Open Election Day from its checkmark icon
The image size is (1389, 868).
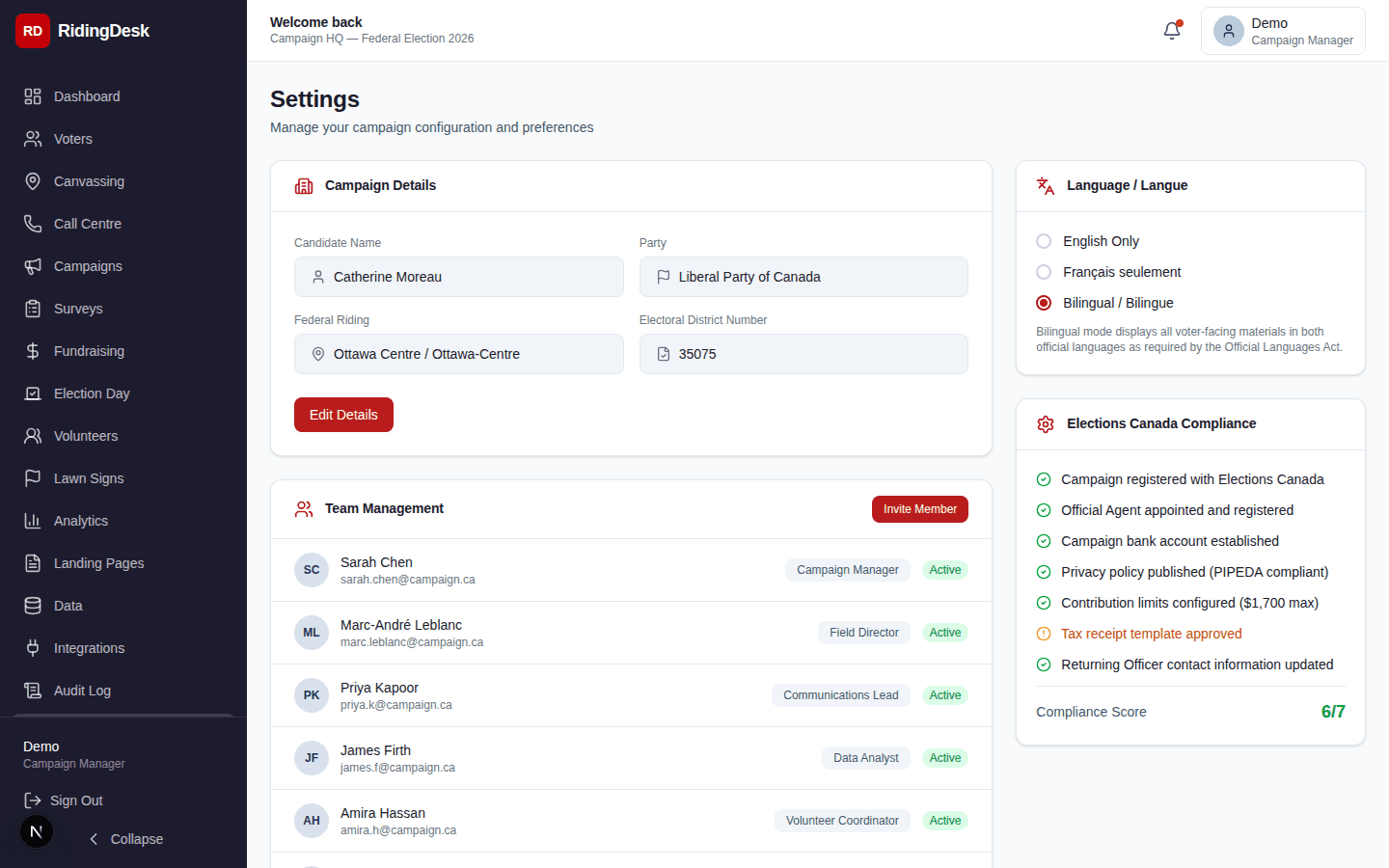32,393
